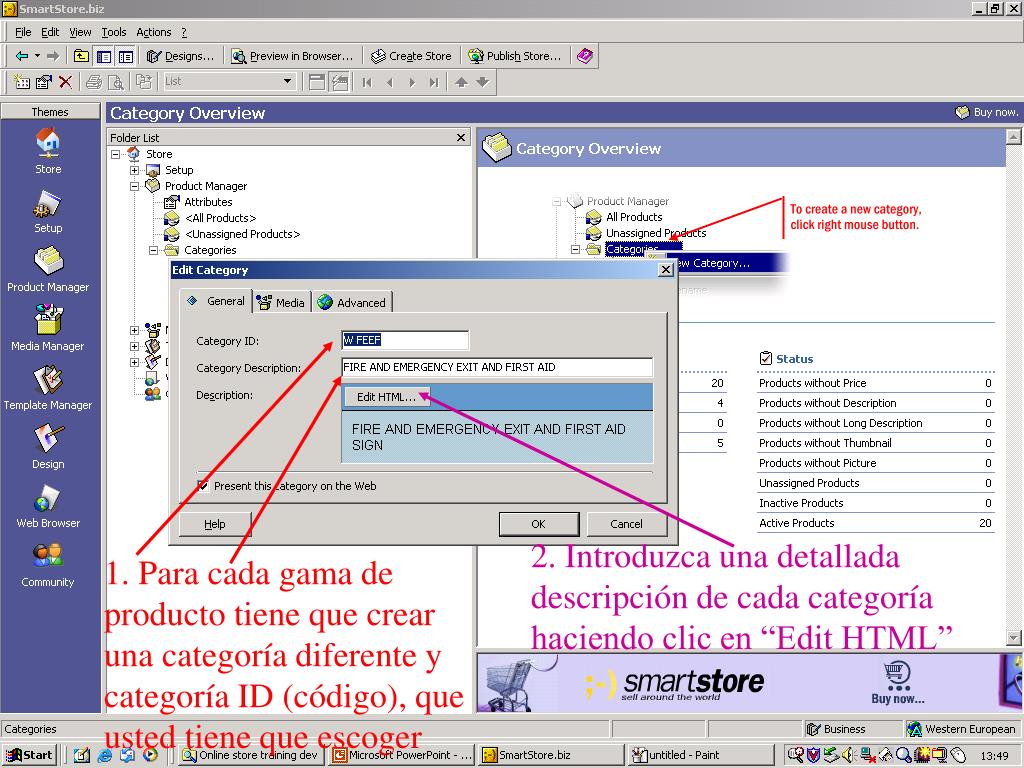Switch to untitled - Paint taskbar button
Screen dimensions: 1024x768
702,755
